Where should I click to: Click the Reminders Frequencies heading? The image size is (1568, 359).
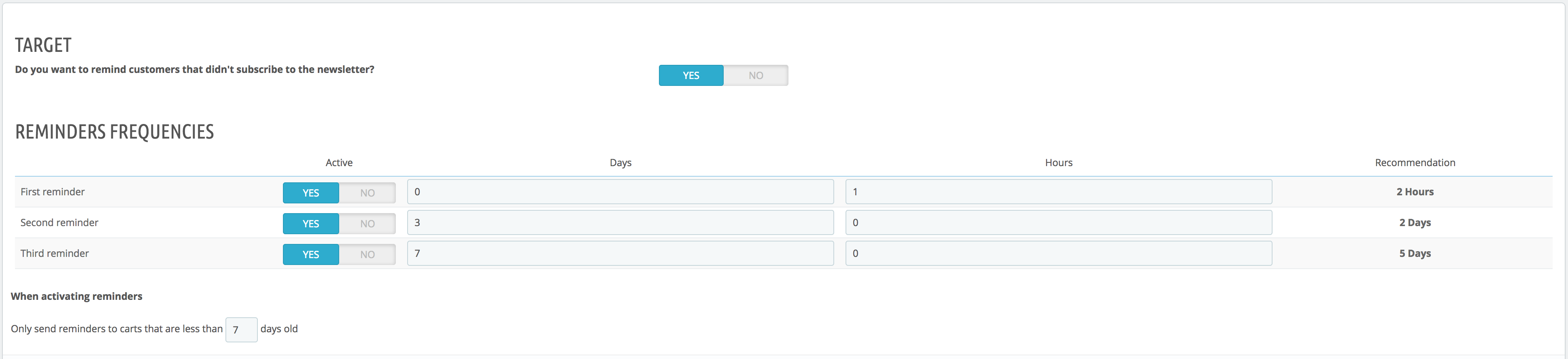click(115, 132)
